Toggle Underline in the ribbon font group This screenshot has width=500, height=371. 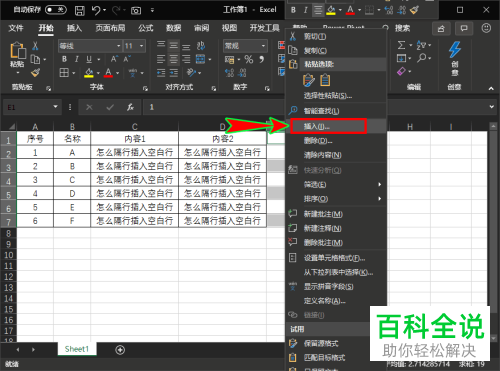(x=89, y=59)
